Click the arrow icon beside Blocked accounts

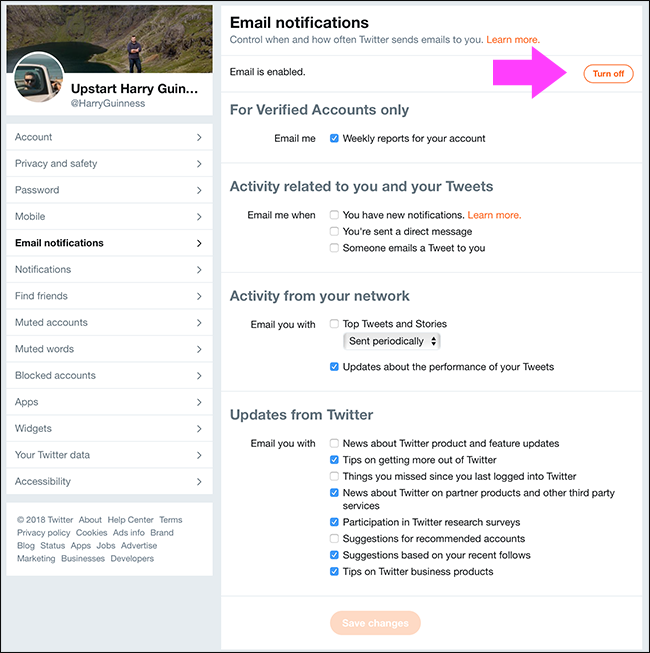tap(199, 376)
